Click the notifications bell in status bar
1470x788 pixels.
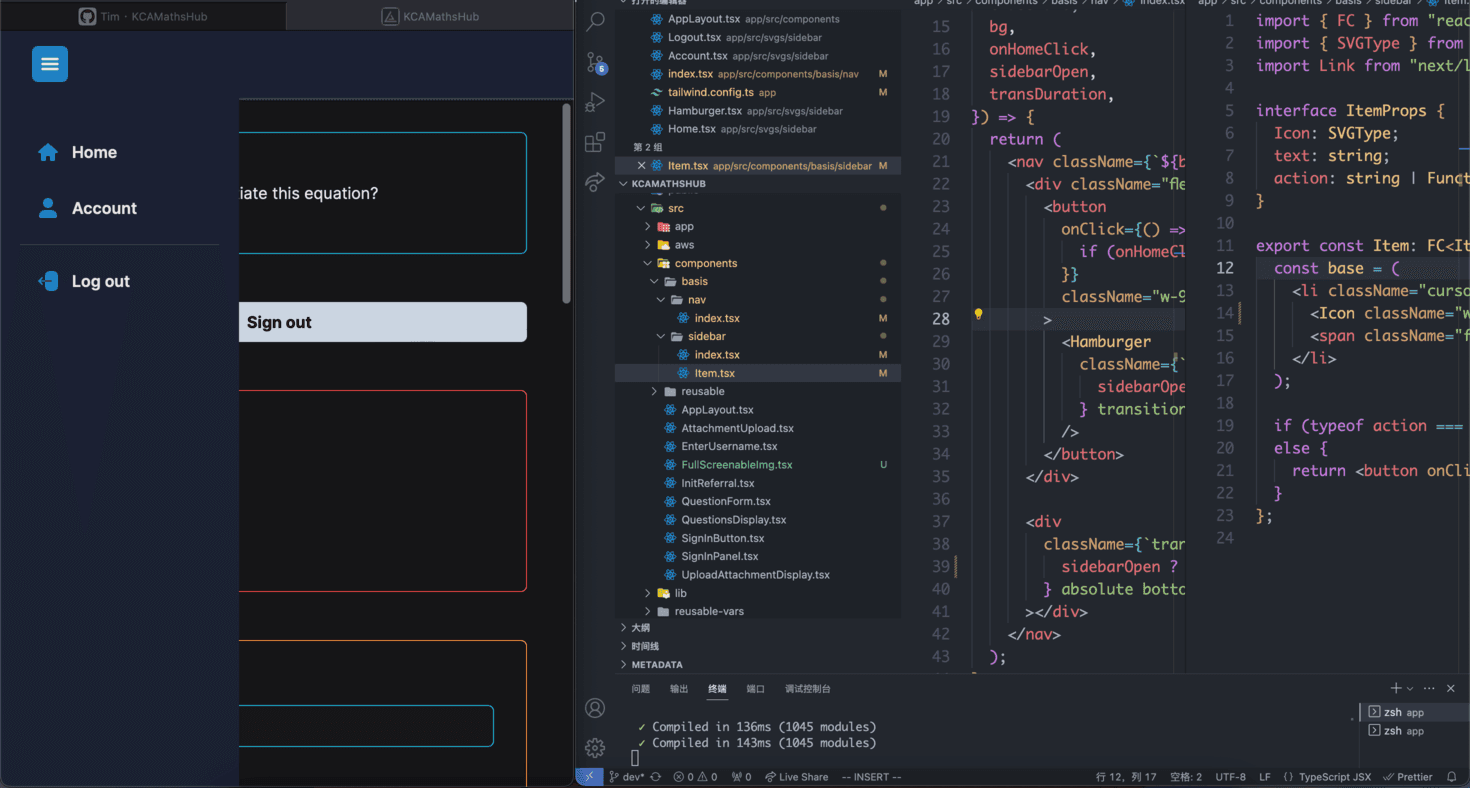1452,777
